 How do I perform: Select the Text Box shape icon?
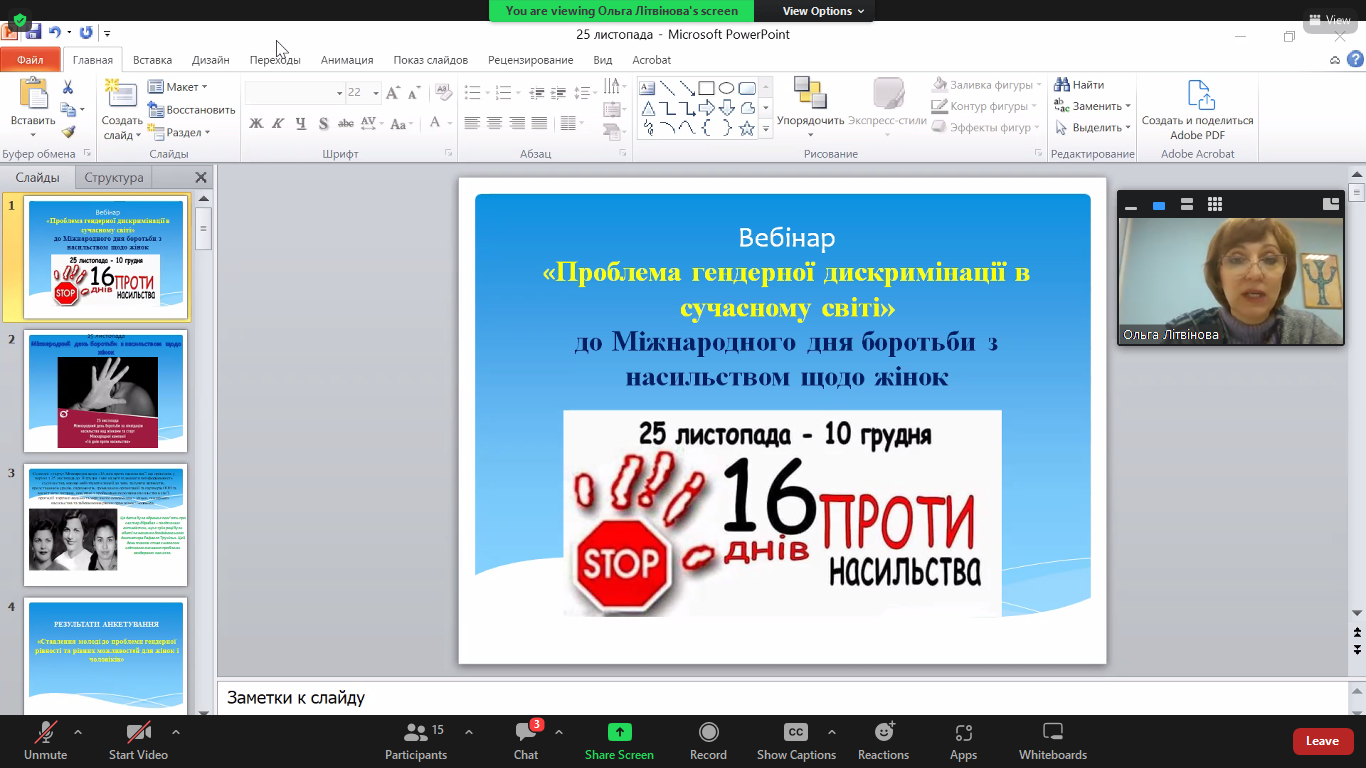click(x=647, y=88)
